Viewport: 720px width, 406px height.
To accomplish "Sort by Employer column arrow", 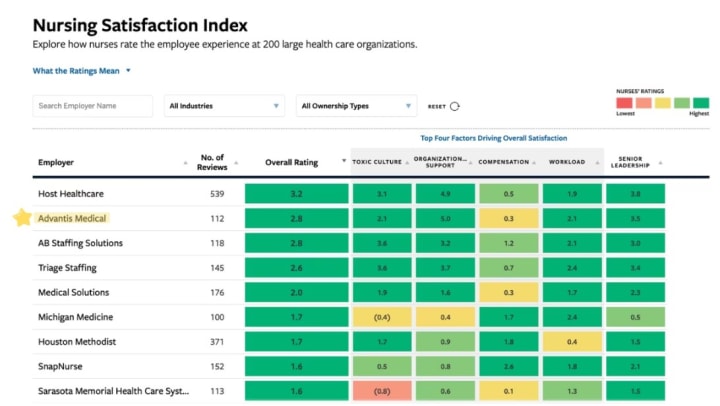I will tap(186, 163).
